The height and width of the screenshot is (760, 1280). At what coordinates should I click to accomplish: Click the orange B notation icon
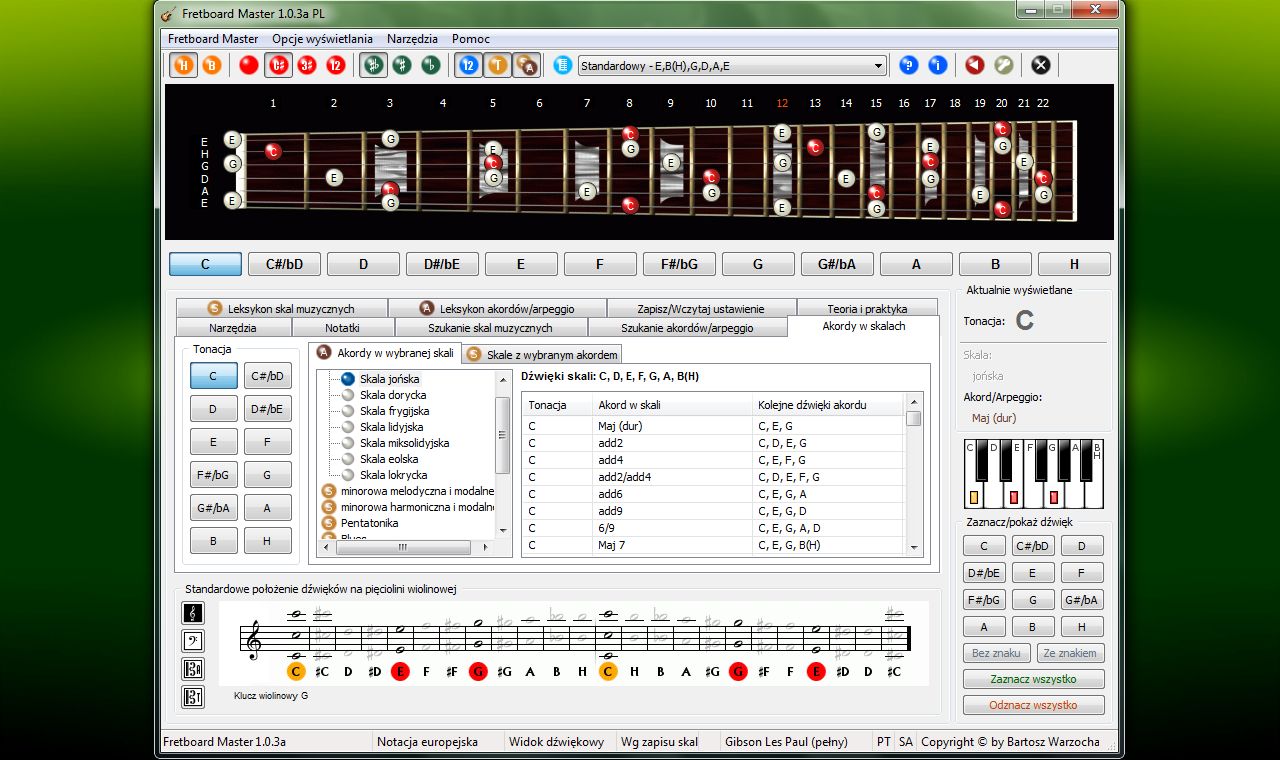[212, 65]
